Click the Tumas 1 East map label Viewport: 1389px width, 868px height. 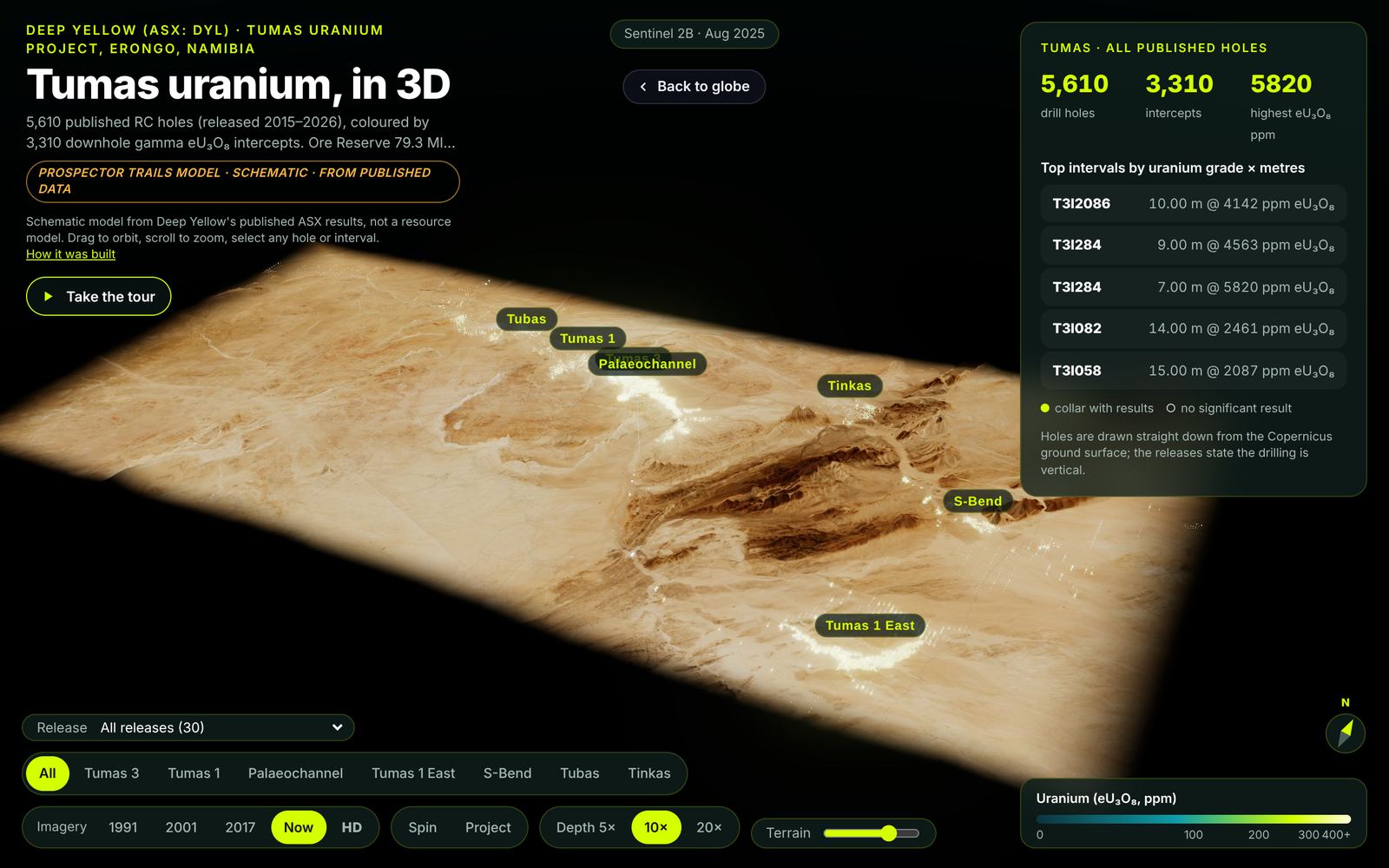tap(870, 625)
